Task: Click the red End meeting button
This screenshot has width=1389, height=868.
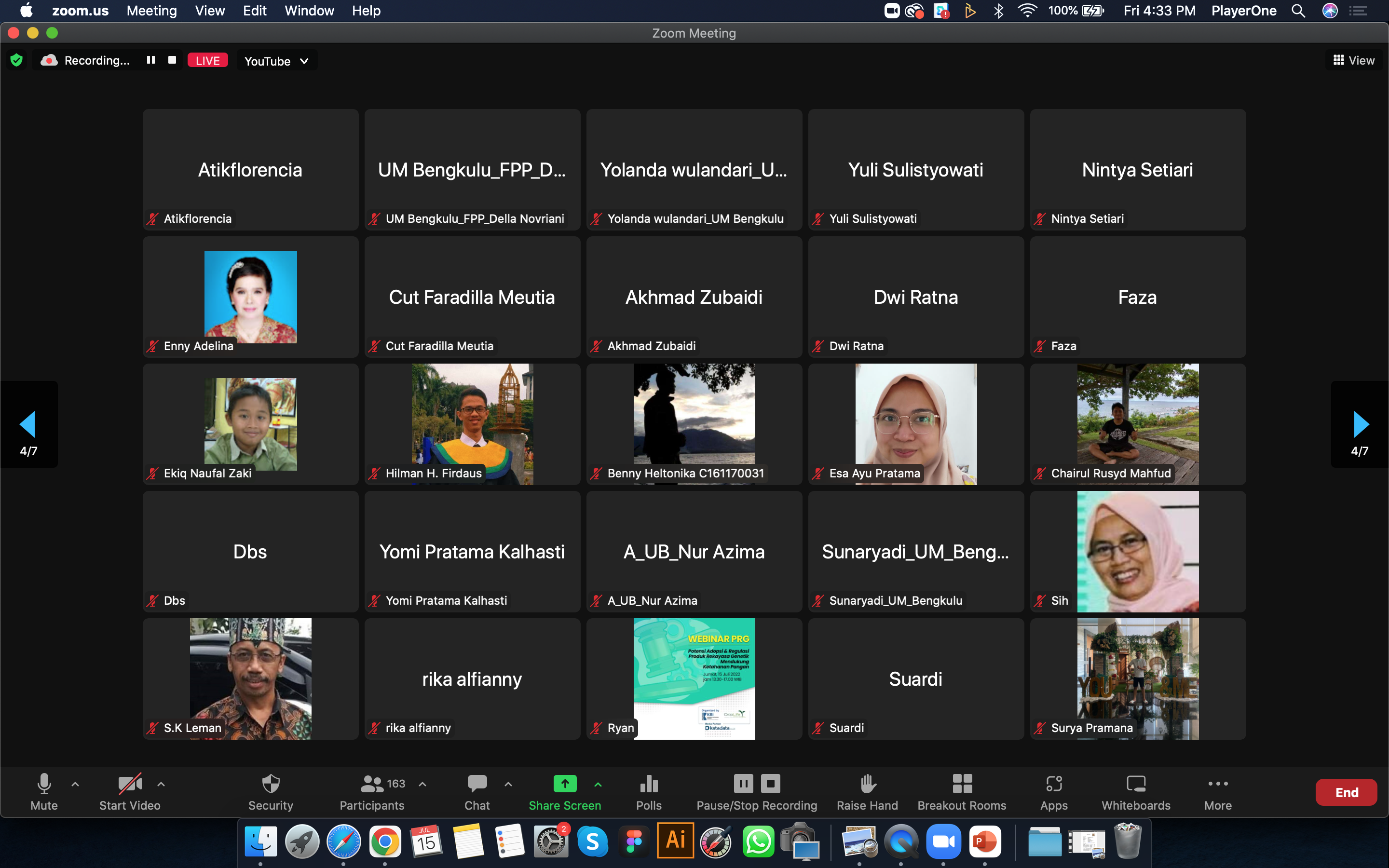Action: (1346, 792)
